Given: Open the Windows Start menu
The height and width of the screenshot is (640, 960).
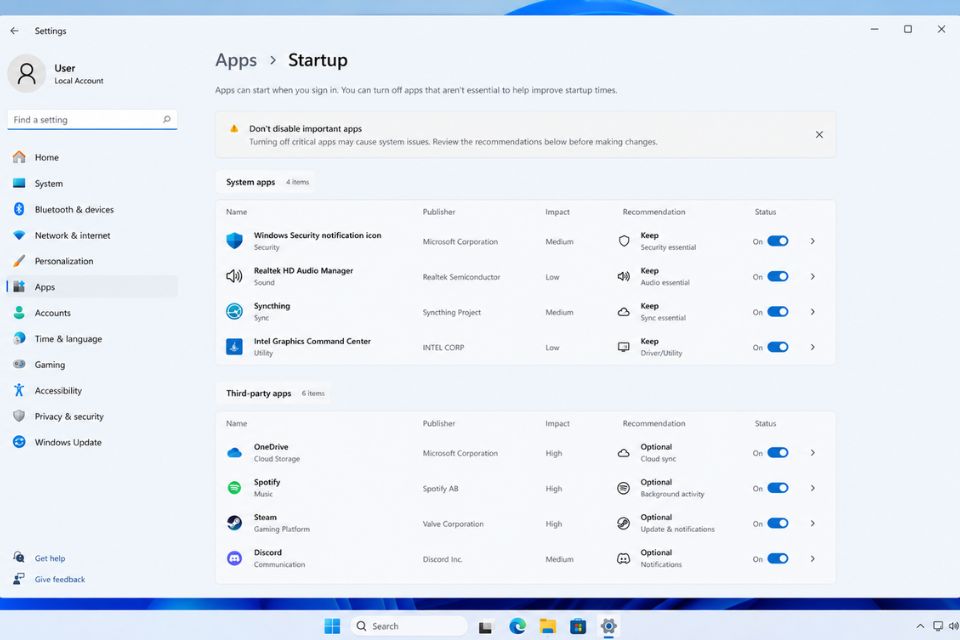Looking at the screenshot, I should [x=332, y=626].
